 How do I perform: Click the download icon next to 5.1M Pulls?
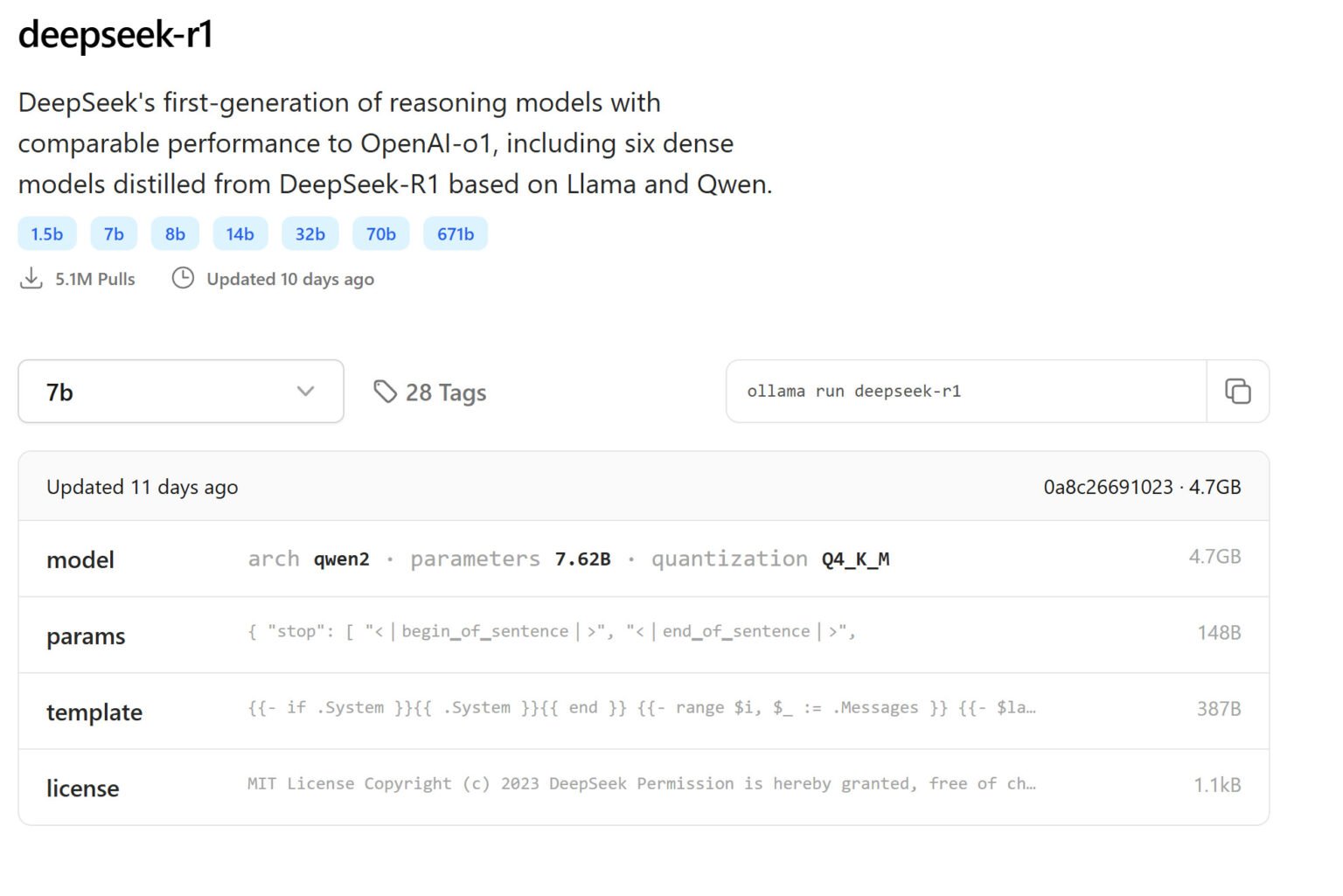pyautogui.click(x=31, y=278)
